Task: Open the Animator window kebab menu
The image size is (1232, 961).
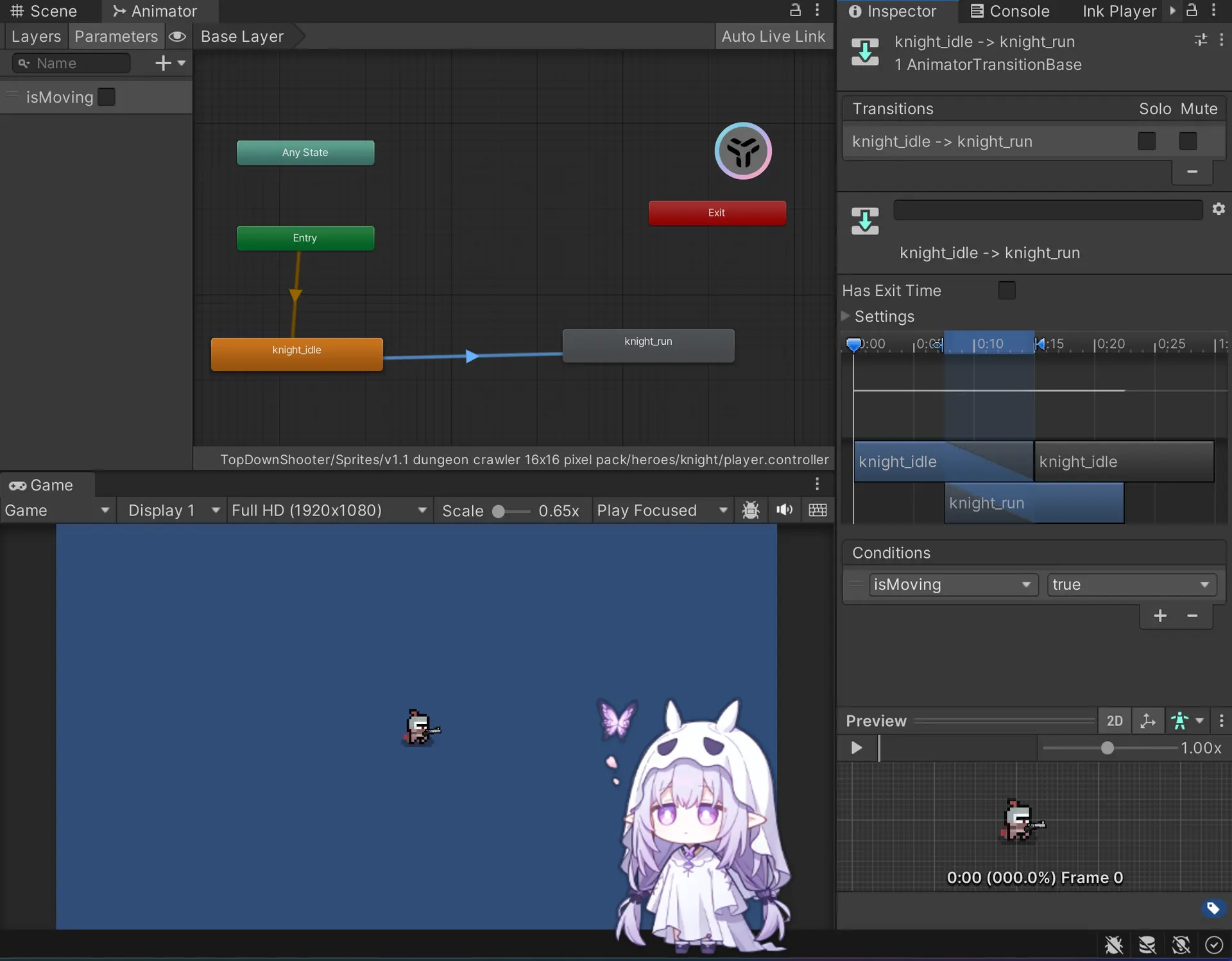Action: 817,10
